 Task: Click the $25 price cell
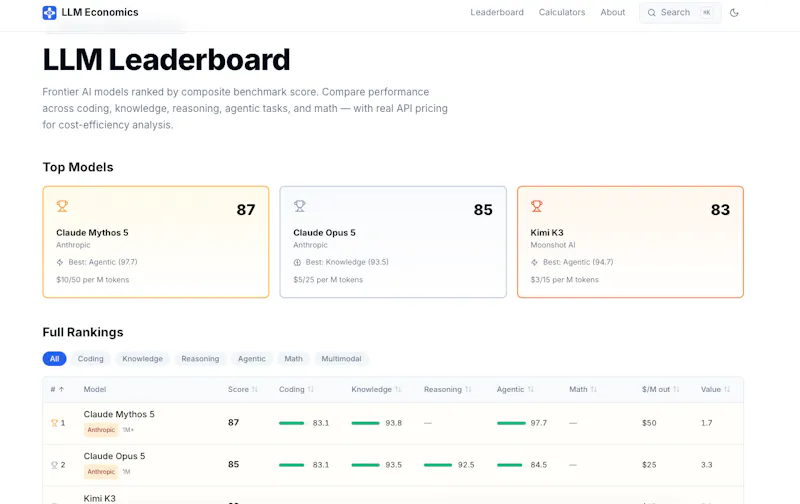pyautogui.click(x=649, y=465)
